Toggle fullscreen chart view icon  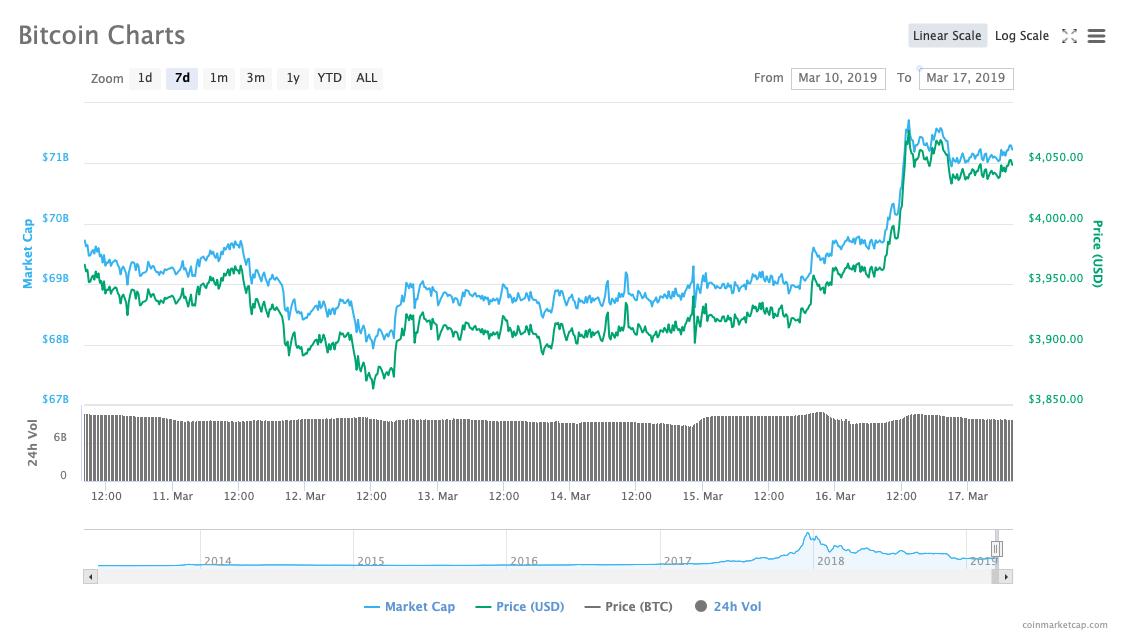point(1069,36)
